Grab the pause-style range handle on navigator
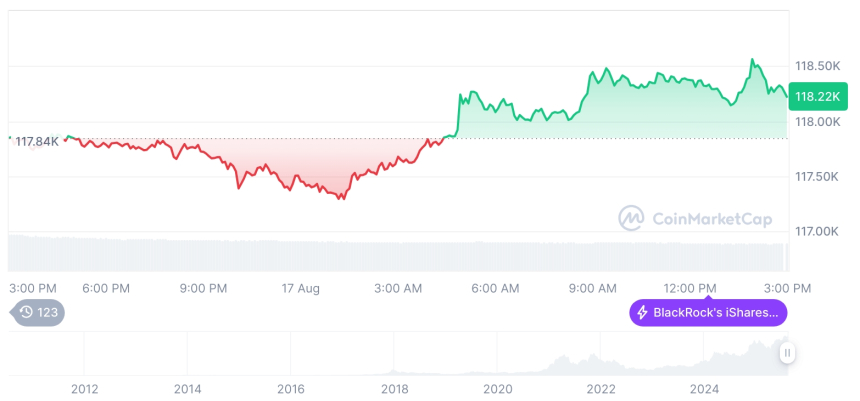Screen dimensions: 860x401 787,352
